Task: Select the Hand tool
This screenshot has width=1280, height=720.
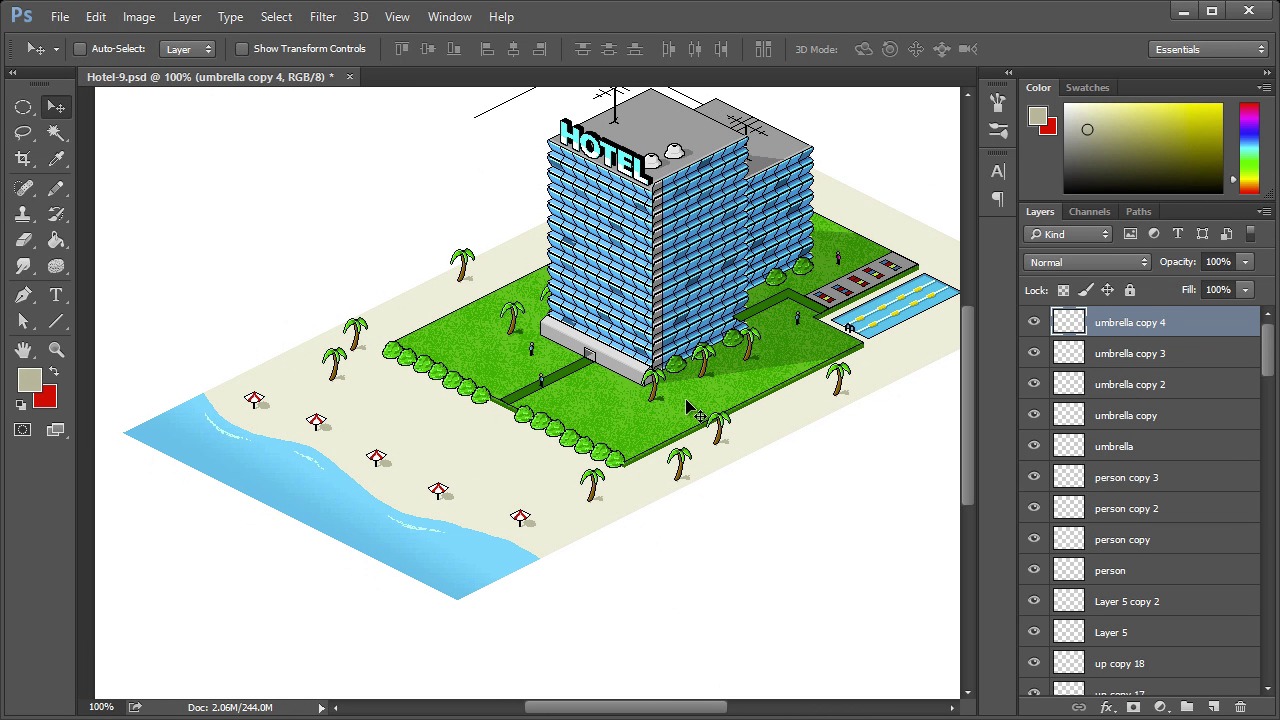Action: pos(23,349)
